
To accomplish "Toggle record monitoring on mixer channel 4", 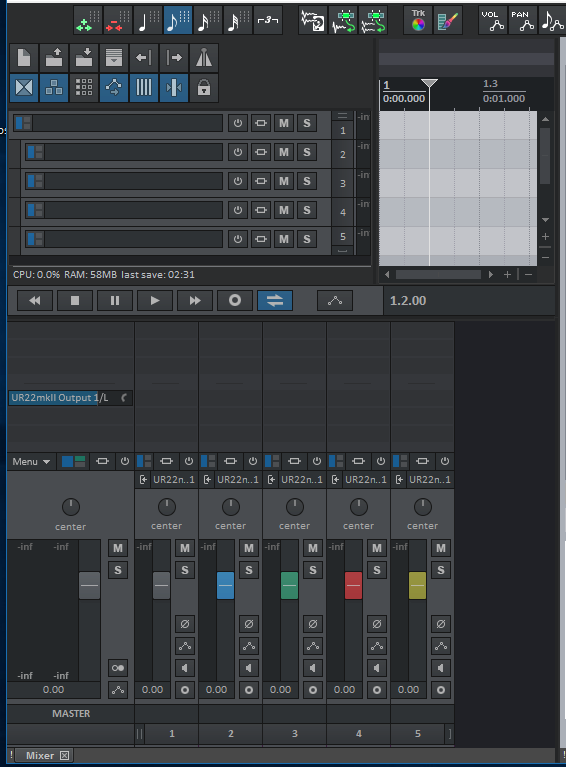I will pyautogui.click(x=377, y=668).
